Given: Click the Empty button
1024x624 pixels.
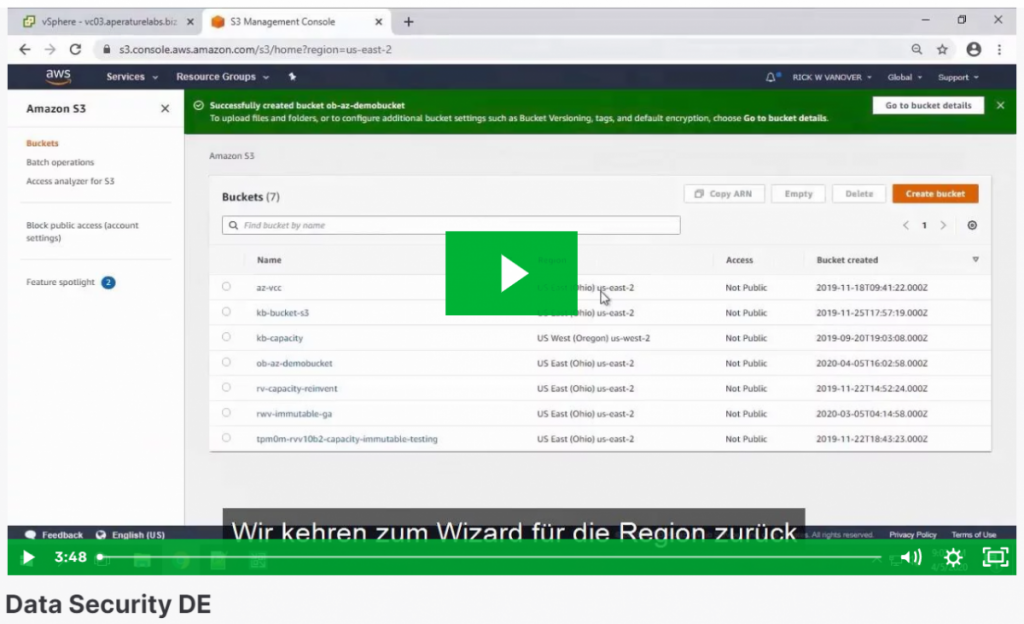Looking at the screenshot, I should pos(798,194).
